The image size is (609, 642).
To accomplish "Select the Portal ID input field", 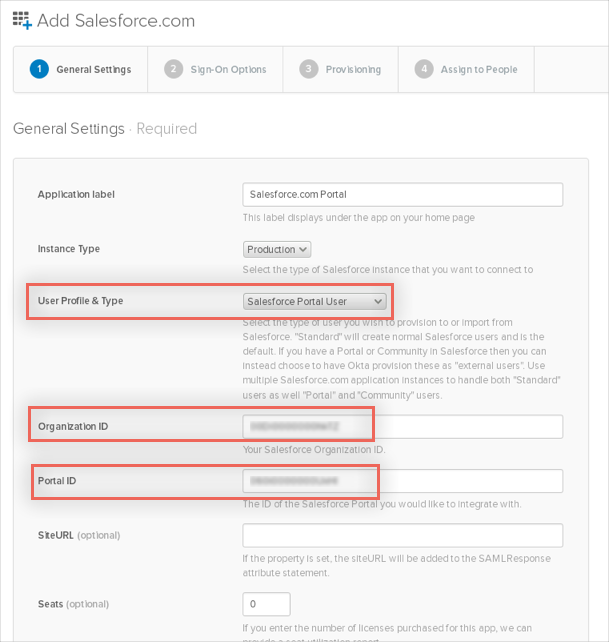I will tap(402, 481).
